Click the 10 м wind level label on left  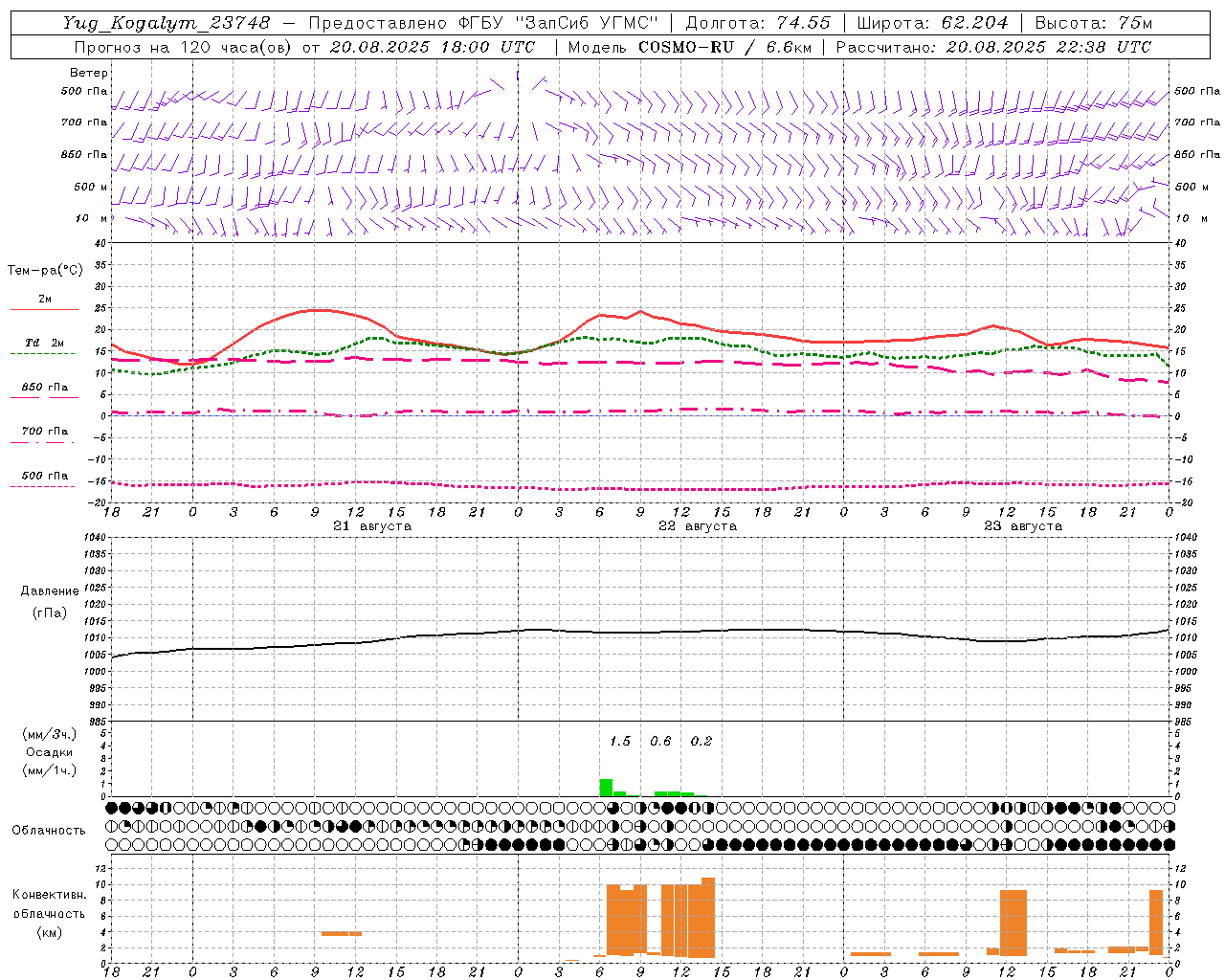[x=91, y=218]
